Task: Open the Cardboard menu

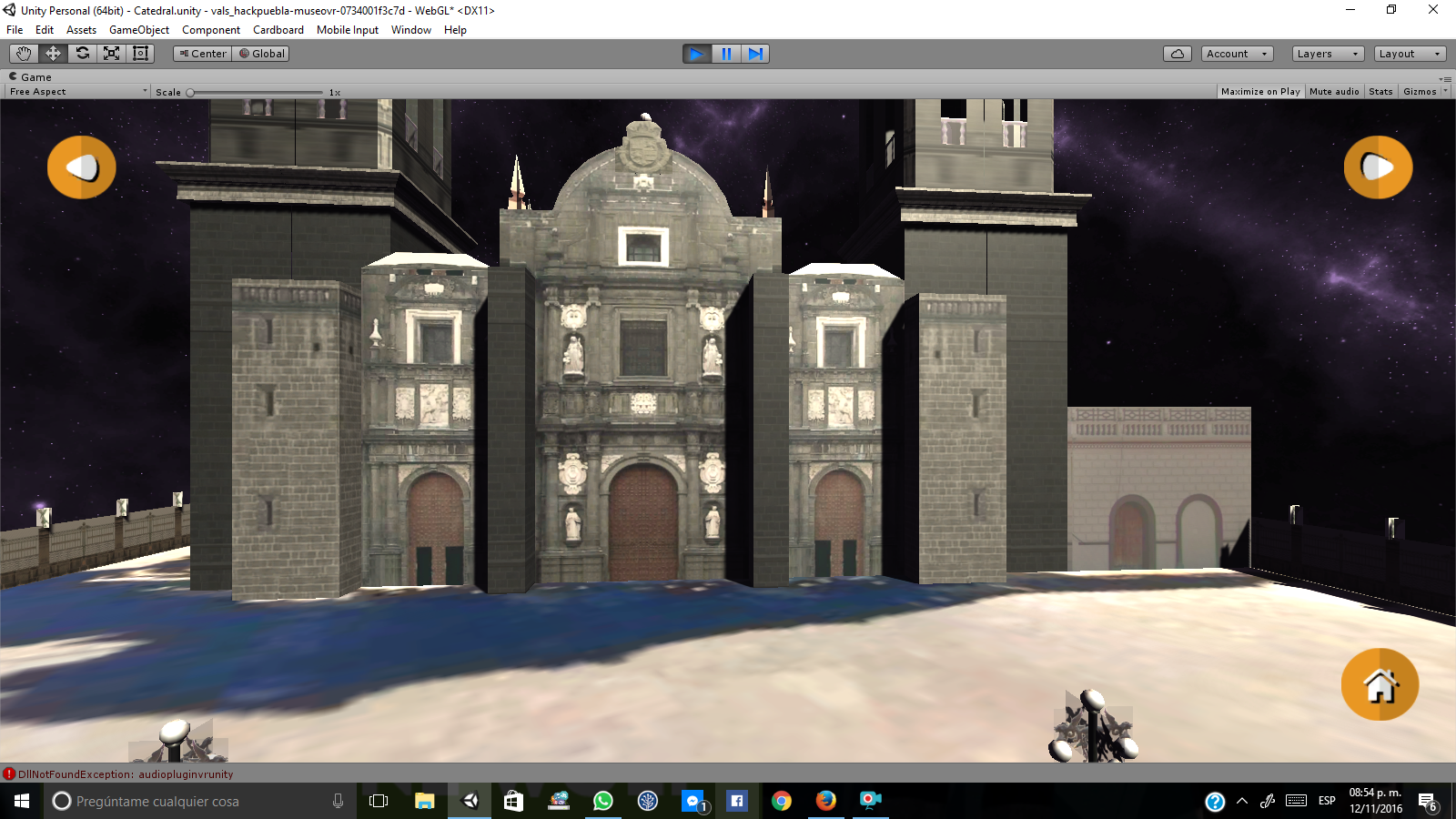Action: [278, 30]
